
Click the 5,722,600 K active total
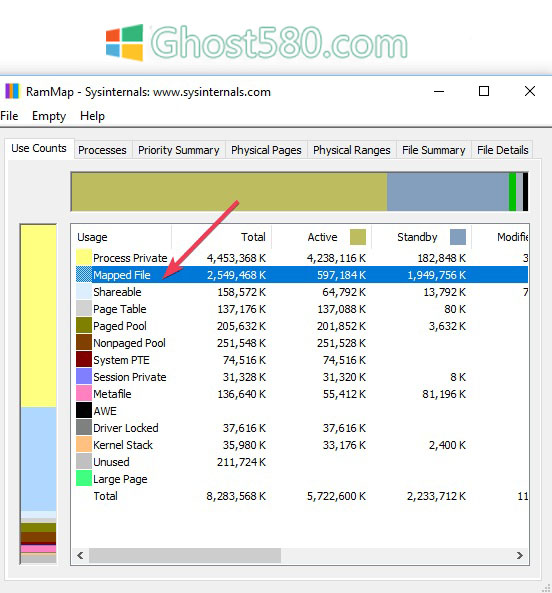click(336, 496)
